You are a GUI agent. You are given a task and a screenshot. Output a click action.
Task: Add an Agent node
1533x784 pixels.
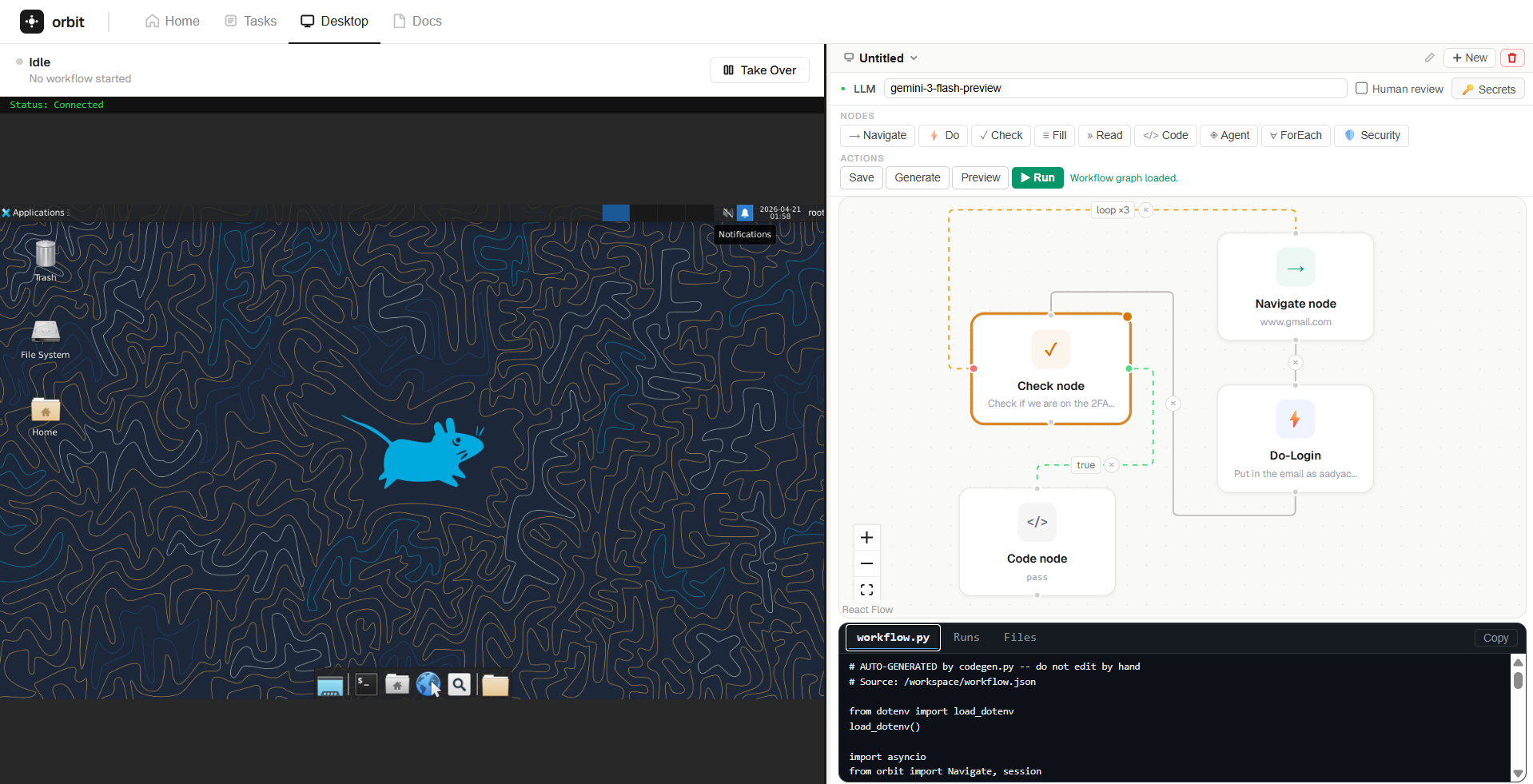(x=1229, y=136)
